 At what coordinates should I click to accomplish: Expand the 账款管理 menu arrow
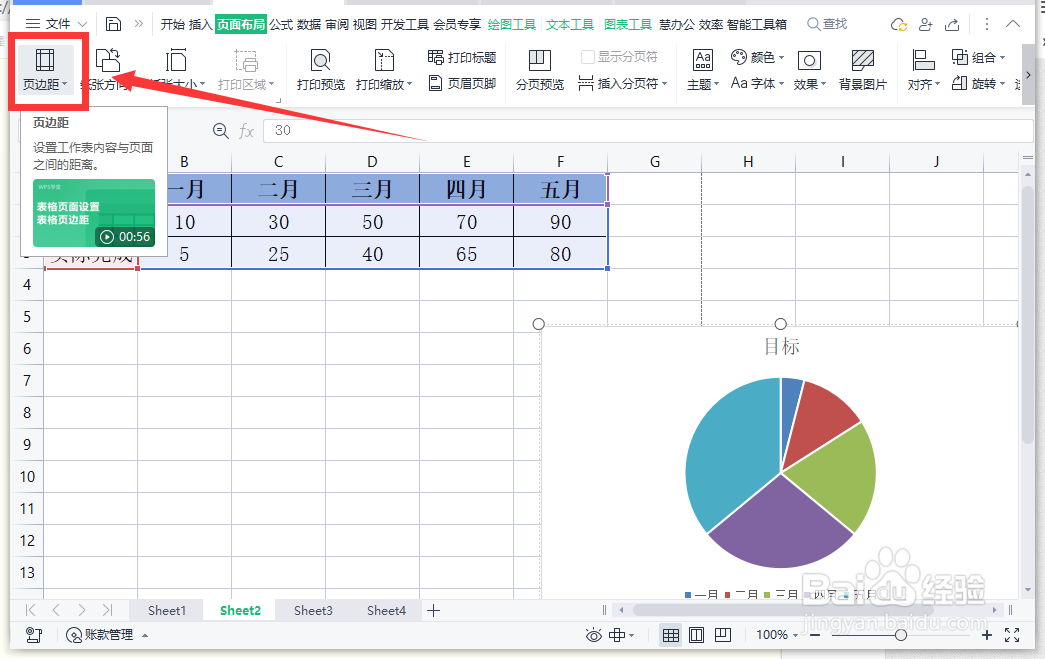point(145,635)
